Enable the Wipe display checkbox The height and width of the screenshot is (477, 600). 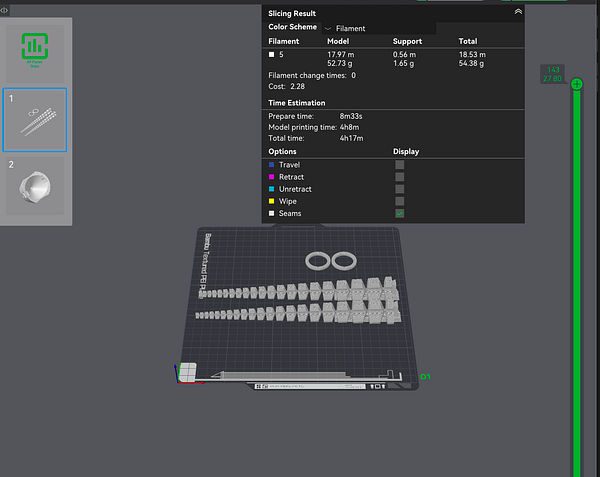point(399,202)
